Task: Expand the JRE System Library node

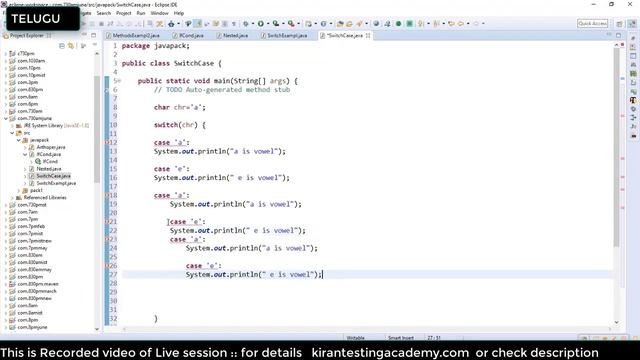Action: pyautogui.click(x=12, y=126)
